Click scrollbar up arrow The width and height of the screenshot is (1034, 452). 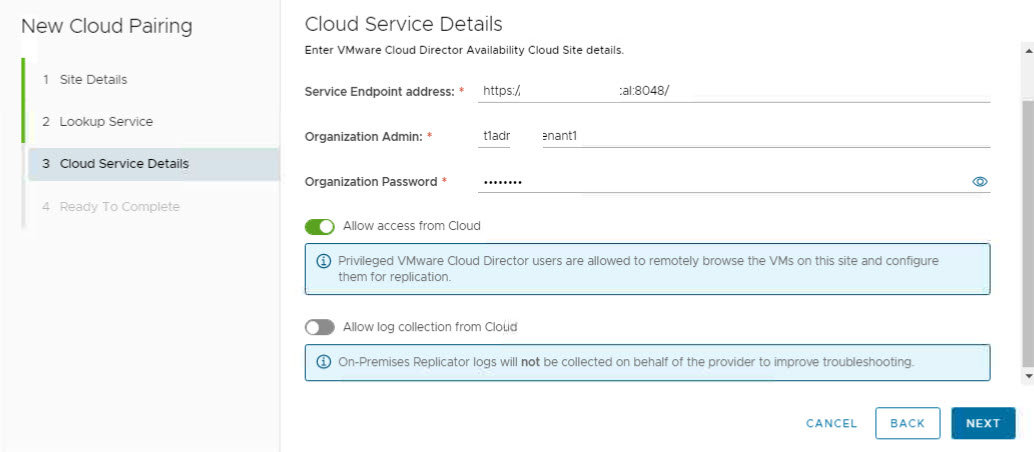point(1028,50)
